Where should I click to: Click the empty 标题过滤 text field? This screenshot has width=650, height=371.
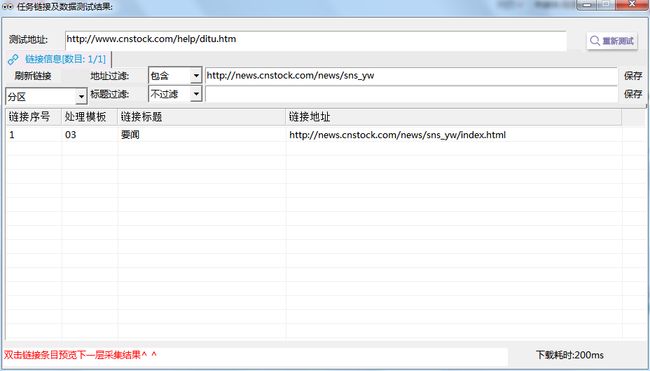(x=411, y=94)
